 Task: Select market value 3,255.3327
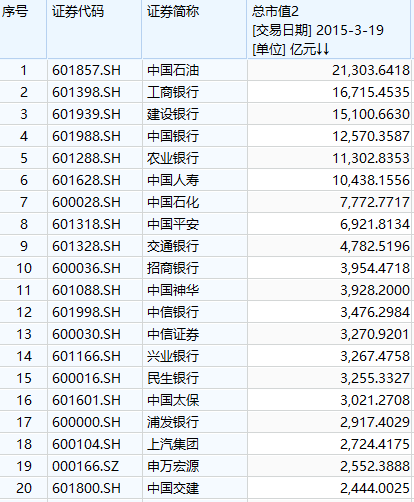tap(329, 378)
